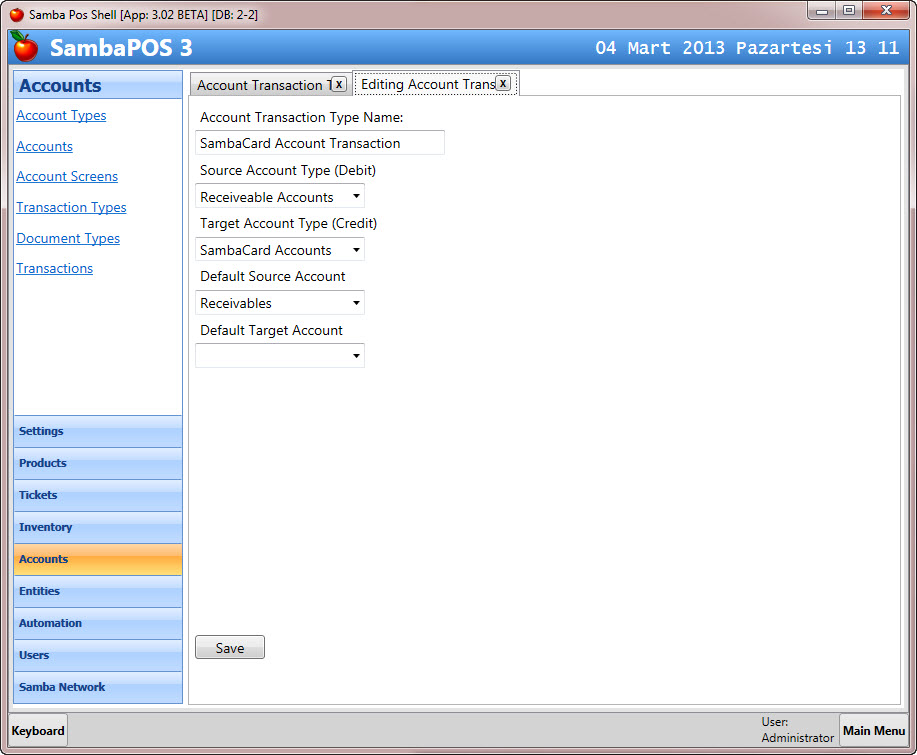Viewport: 917px width, 755px height.
Task: Open the Target Account Type dropdown
Action: tap(280, 250)
